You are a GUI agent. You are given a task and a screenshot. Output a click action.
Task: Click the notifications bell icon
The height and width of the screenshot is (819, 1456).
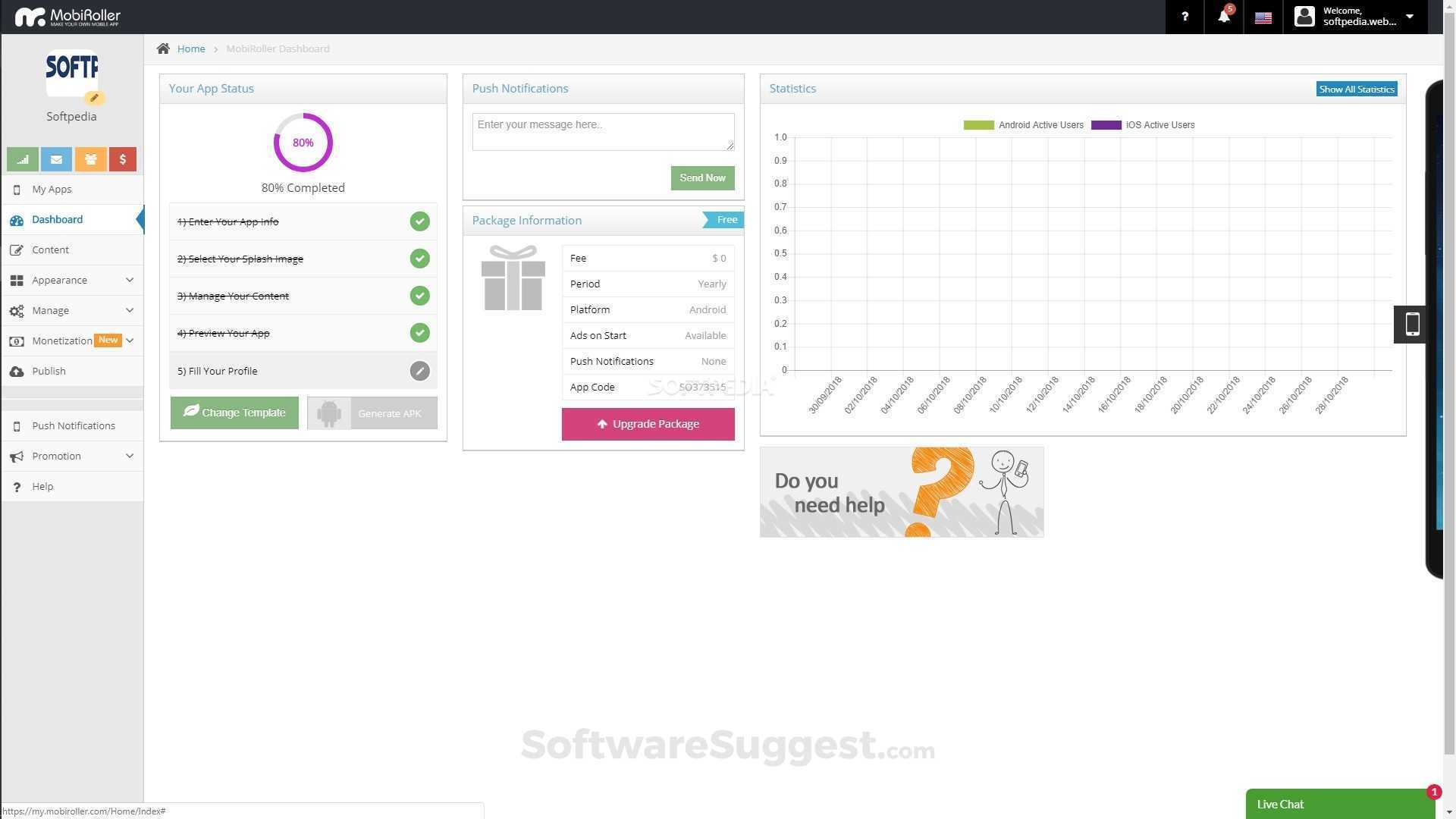coord(1223,16)
